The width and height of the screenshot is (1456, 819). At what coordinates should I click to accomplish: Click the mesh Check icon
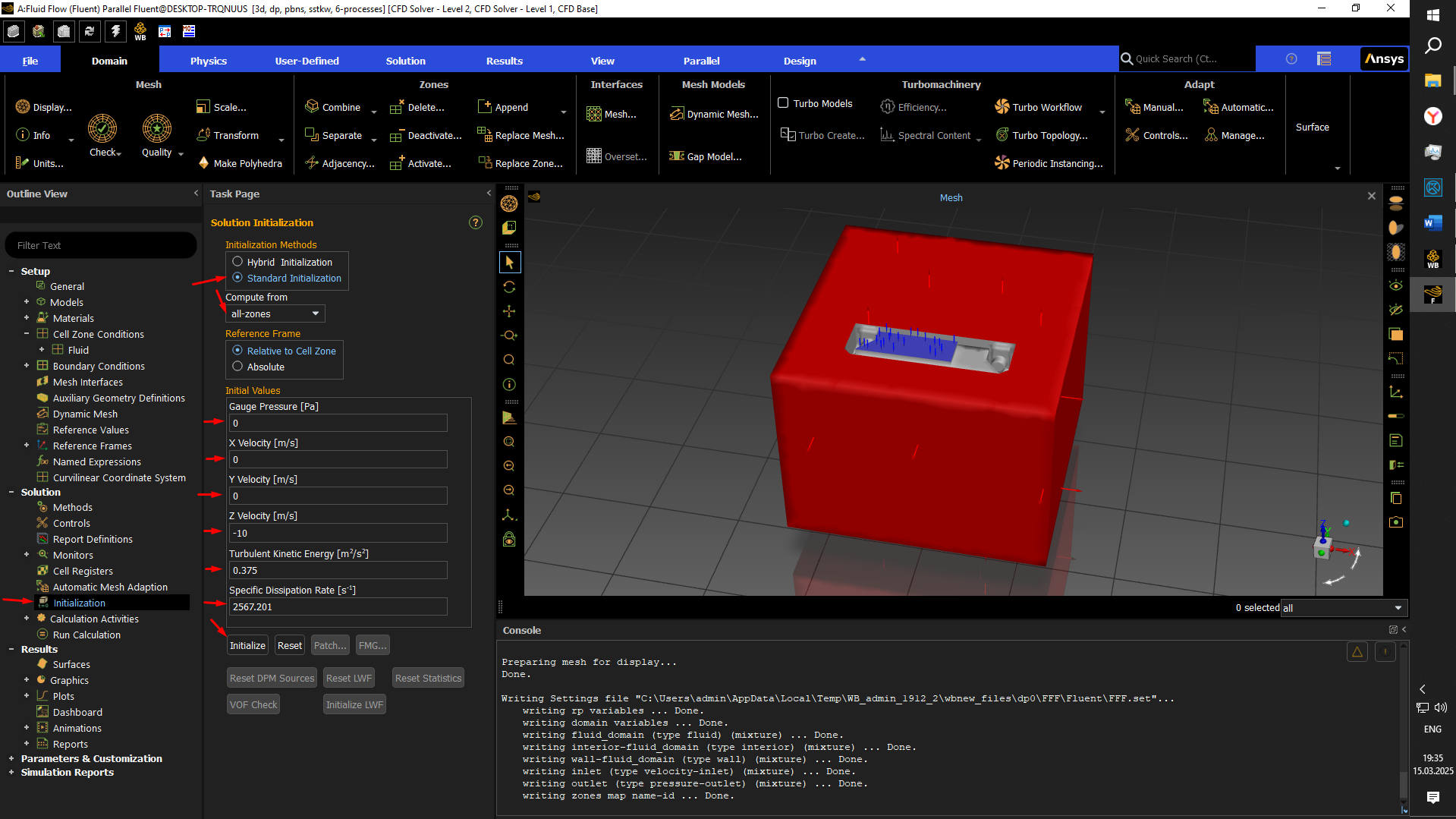tap(102, 129)
